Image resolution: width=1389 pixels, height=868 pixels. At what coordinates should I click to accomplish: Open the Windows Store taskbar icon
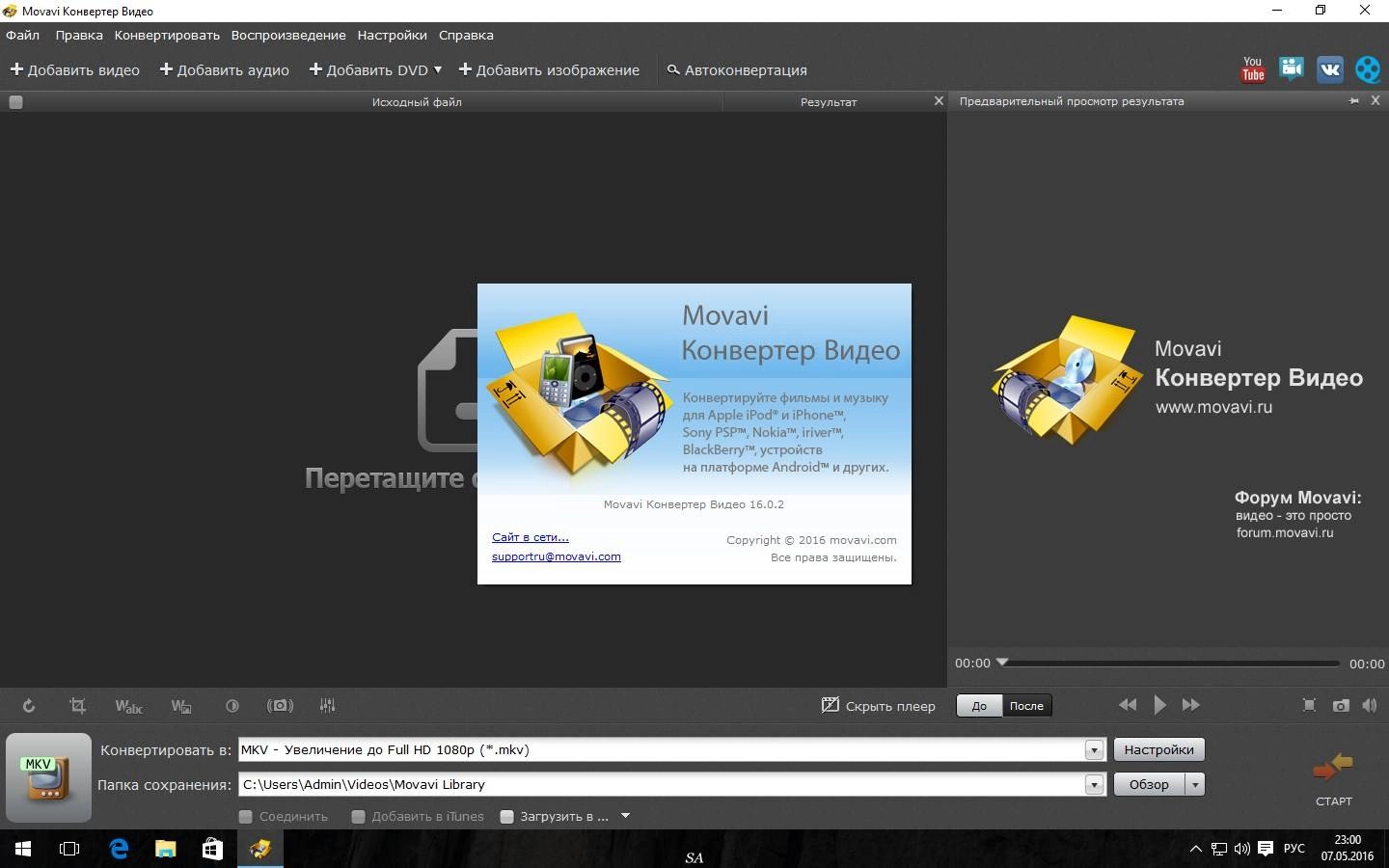click(212, 849)
